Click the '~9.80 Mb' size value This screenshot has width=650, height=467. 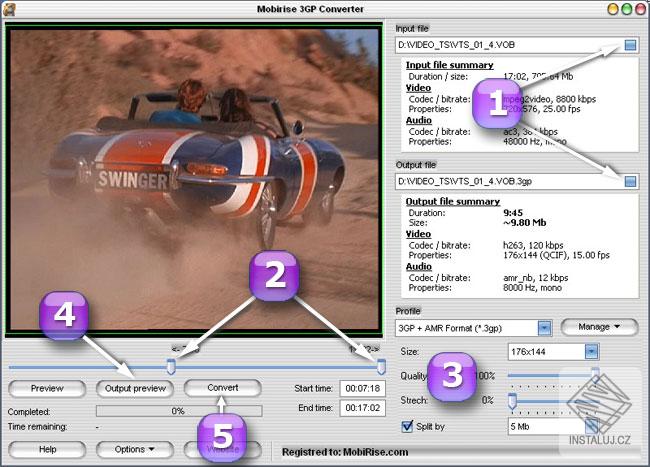click(525, 223)
